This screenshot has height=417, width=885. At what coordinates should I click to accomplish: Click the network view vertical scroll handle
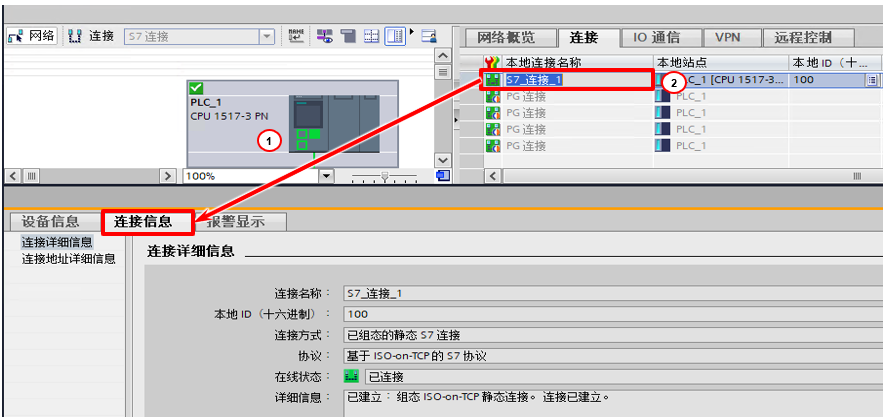[x=444, y=72]
